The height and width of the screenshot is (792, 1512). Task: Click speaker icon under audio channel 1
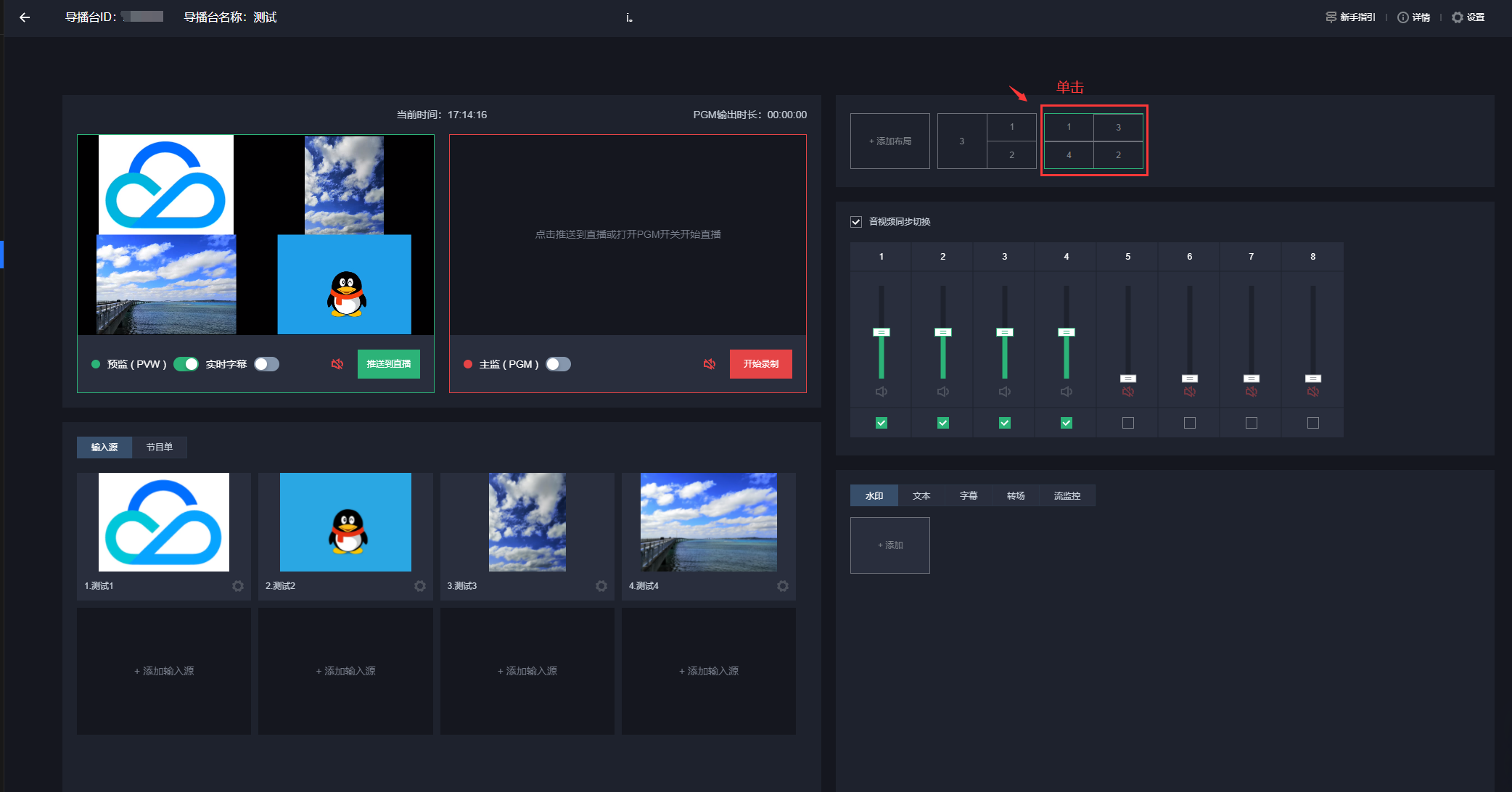[882, 392]
